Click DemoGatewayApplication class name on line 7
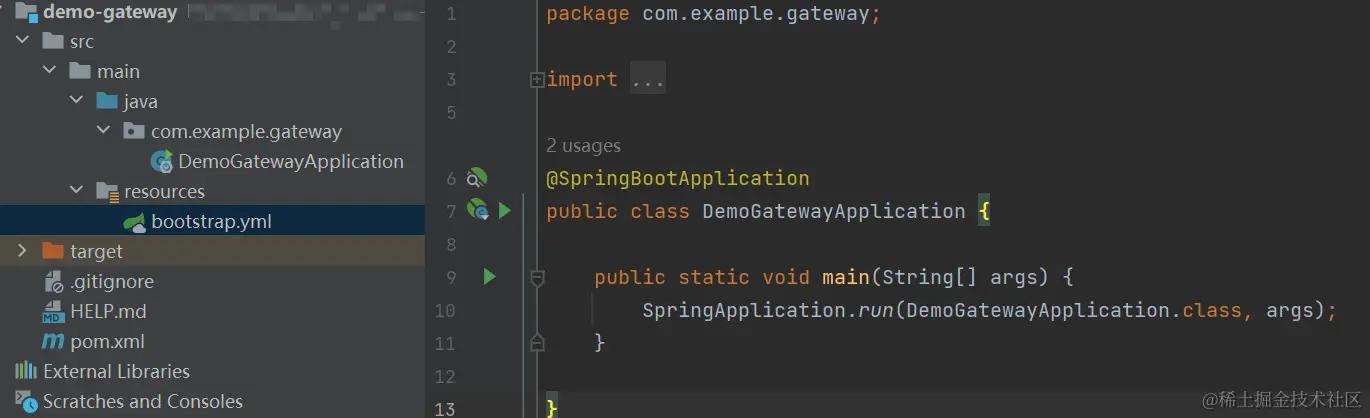 [x=834, y=211]
